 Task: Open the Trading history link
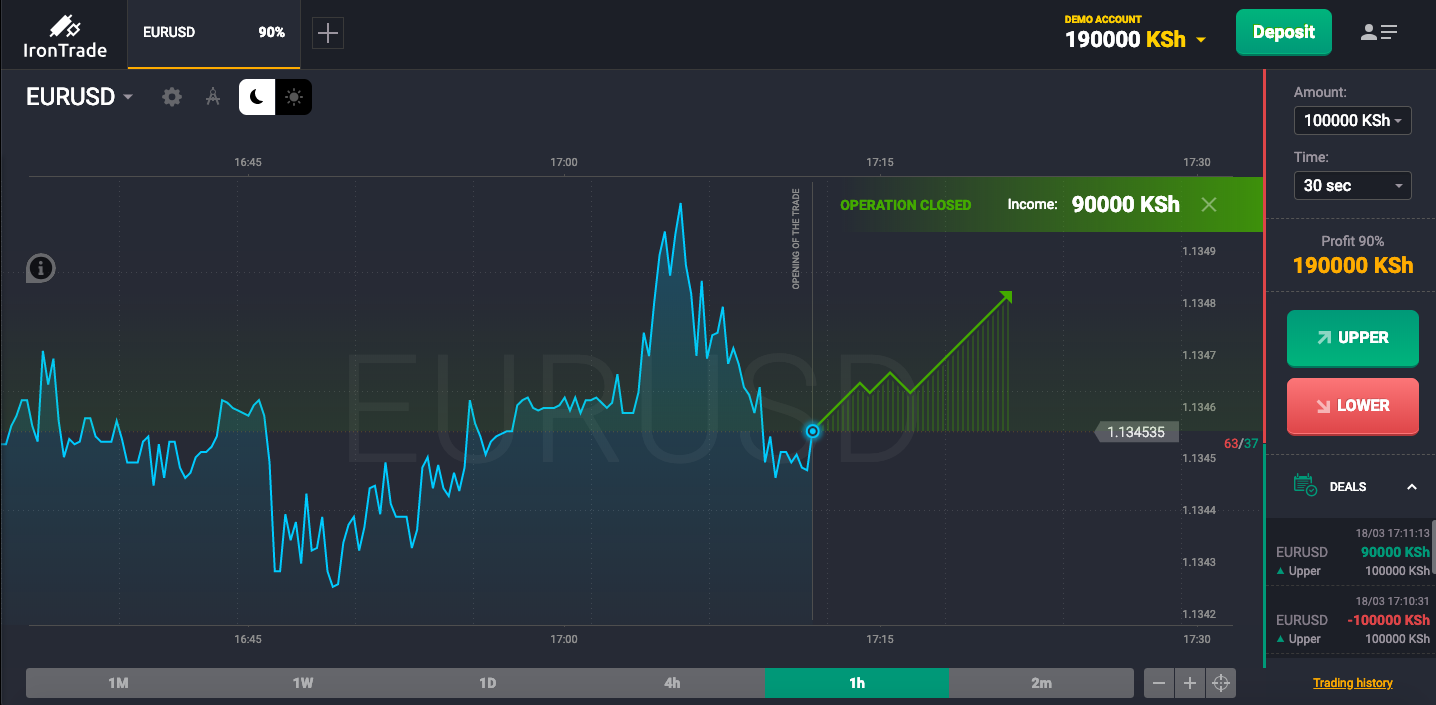[1352, 683]
